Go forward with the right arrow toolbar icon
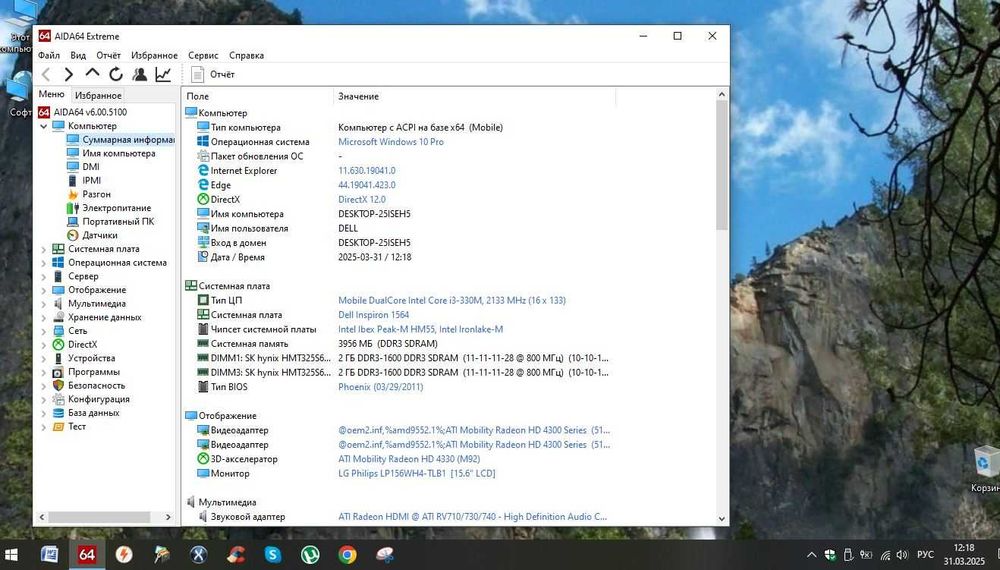The width and height of the screenshot is (1000, 570). (x=69, y=75)
